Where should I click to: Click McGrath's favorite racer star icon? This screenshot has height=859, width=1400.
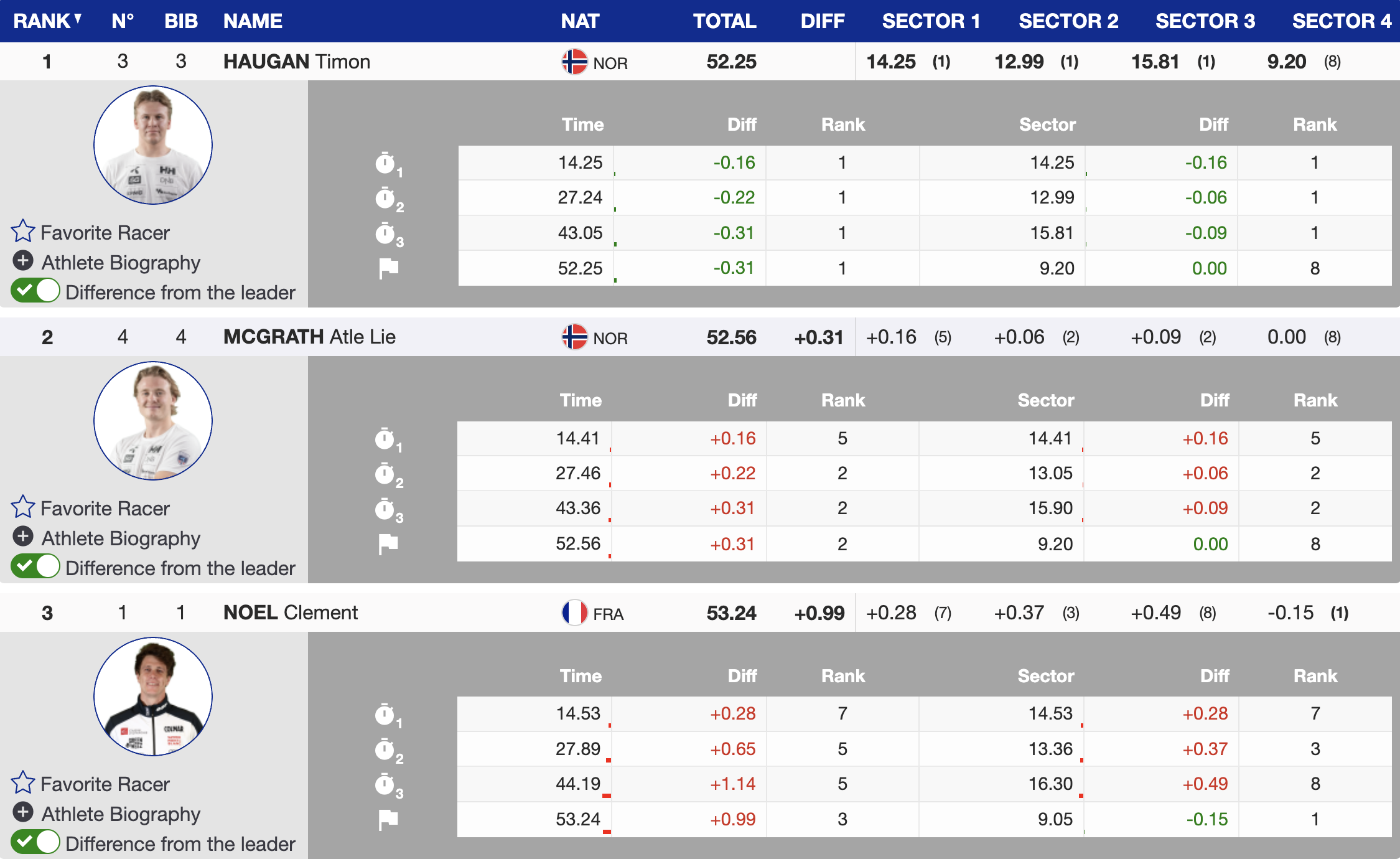coord(23,507)
